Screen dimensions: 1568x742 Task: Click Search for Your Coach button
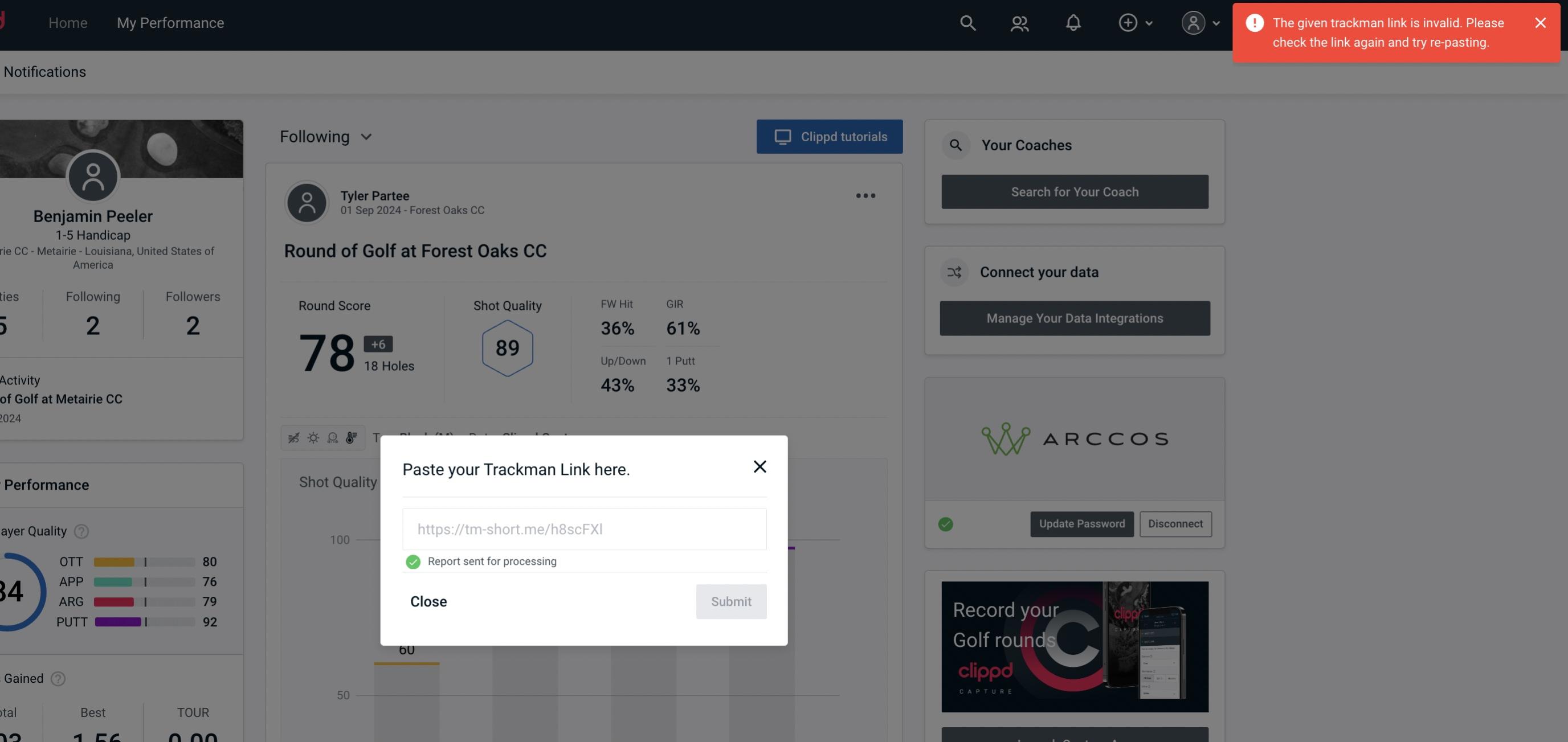tap(1075, 192)
